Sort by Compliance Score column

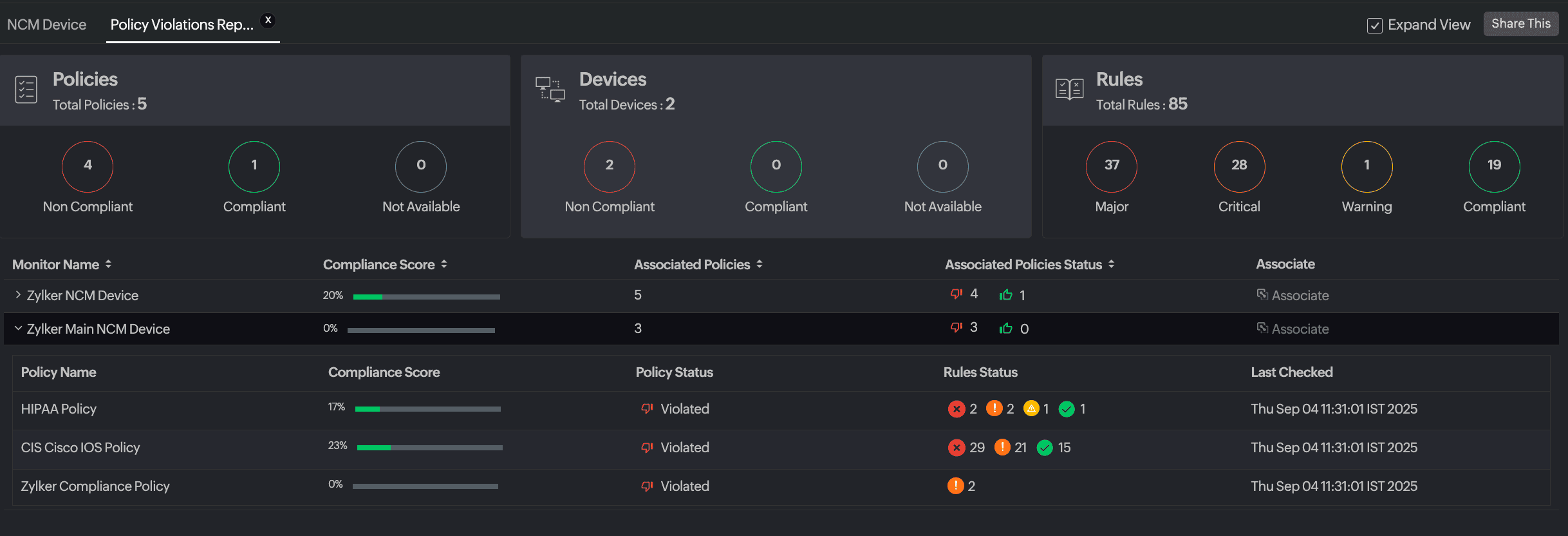pos(444,265)
